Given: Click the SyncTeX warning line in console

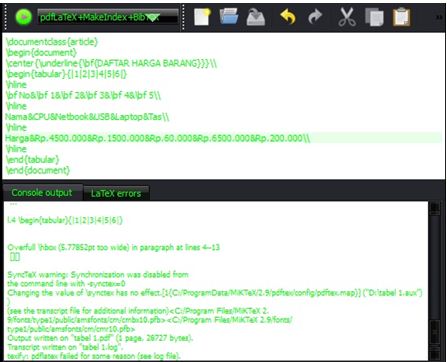Looking at the screenshot, I should click(98, 275).
